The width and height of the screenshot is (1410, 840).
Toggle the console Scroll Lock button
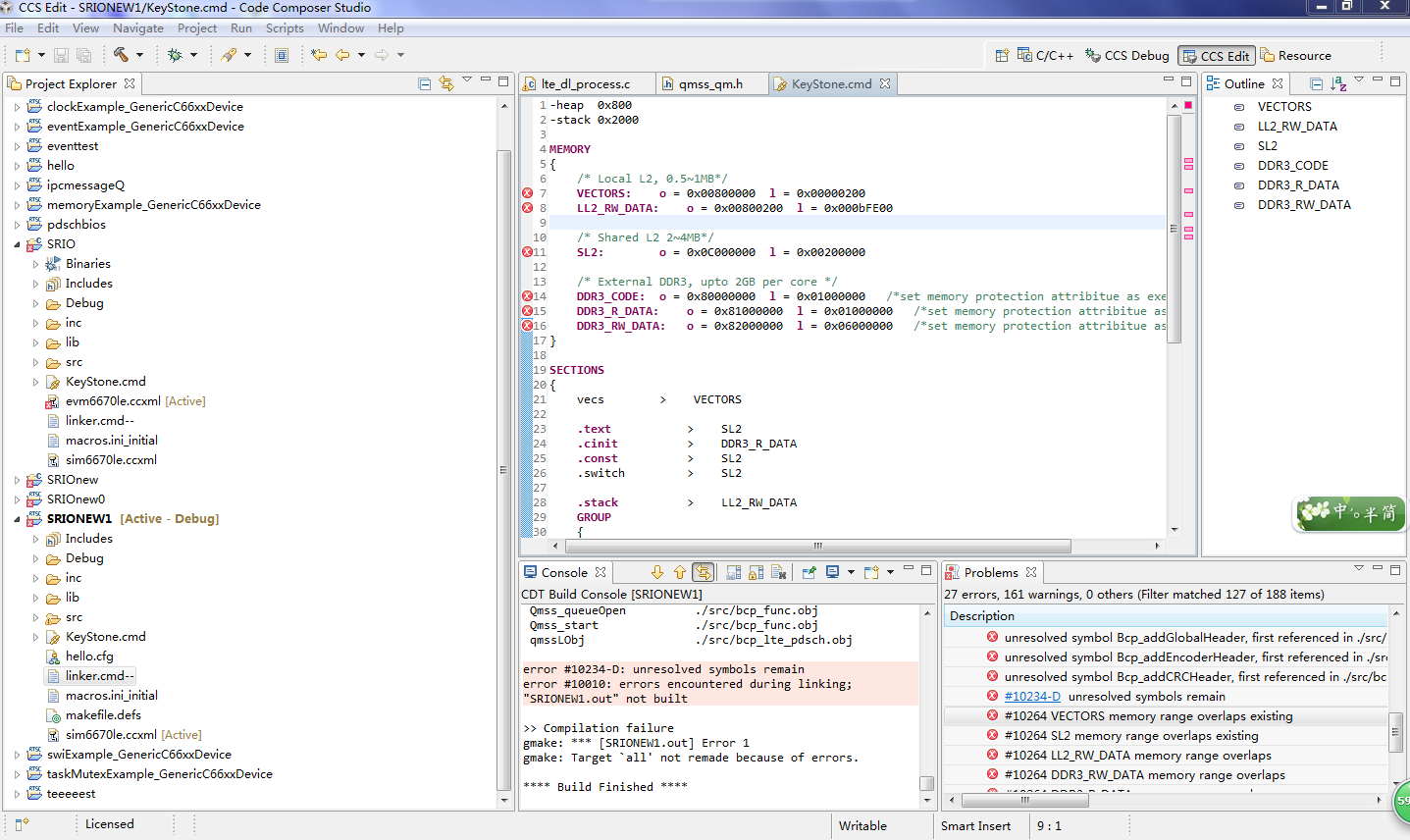pyautogui.click(x=757, y=572)
